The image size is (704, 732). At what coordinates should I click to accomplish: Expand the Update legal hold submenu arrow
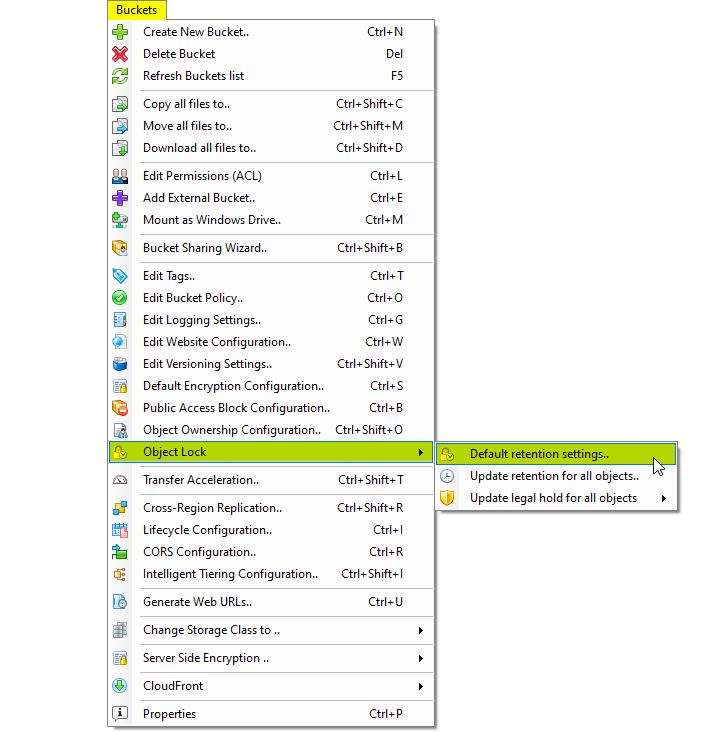coord(664,498)
